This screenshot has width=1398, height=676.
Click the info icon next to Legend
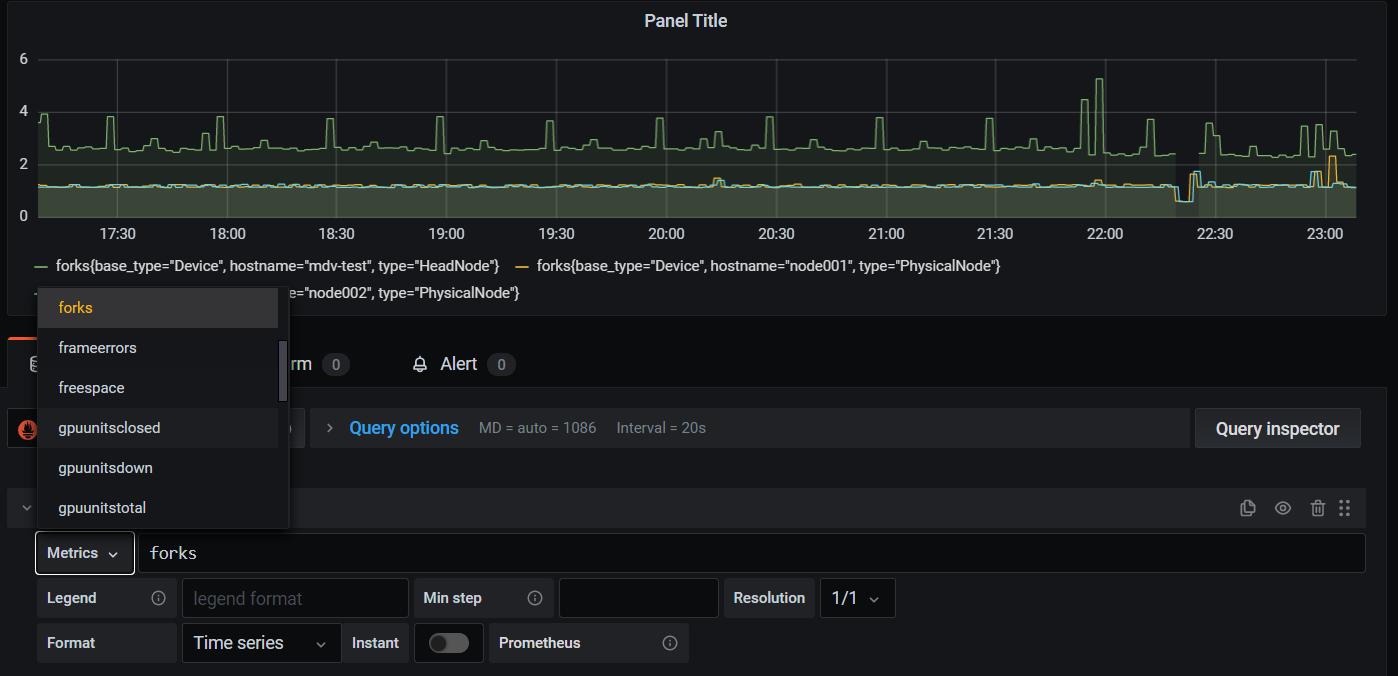(158, 597)
